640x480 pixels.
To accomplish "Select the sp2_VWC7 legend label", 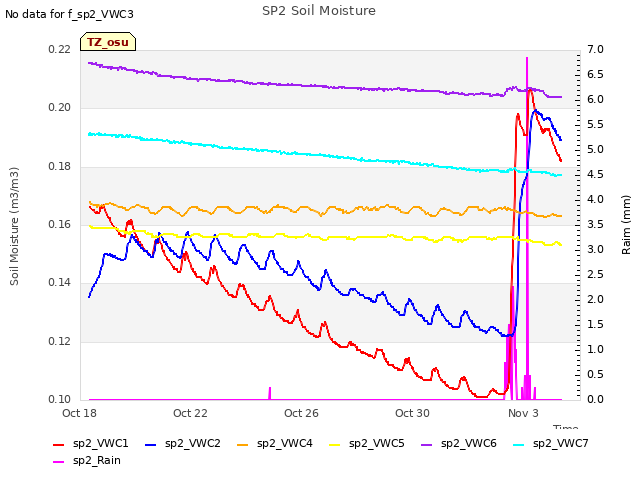I will (560, 444).
